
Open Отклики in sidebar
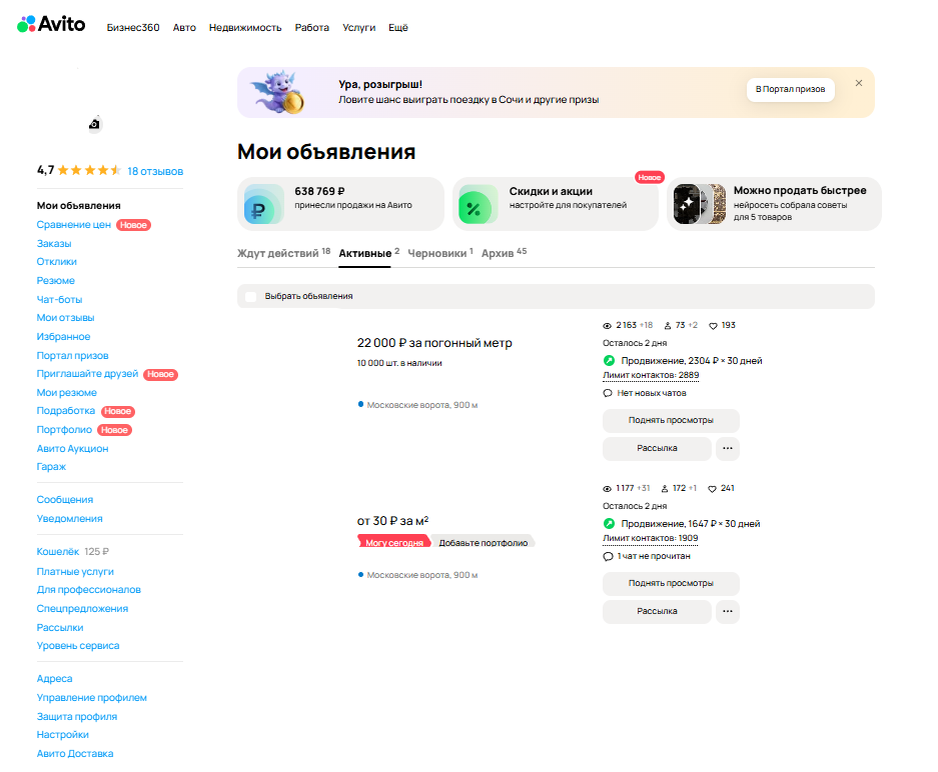[56, 262]
